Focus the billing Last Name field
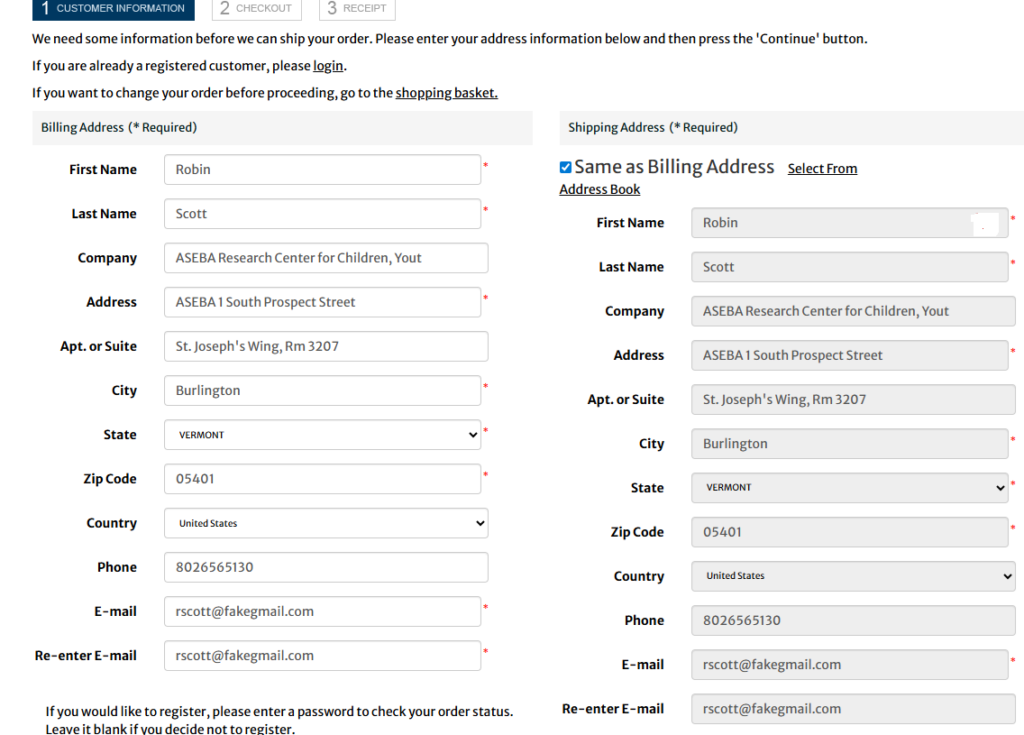 tap(322, 214)
